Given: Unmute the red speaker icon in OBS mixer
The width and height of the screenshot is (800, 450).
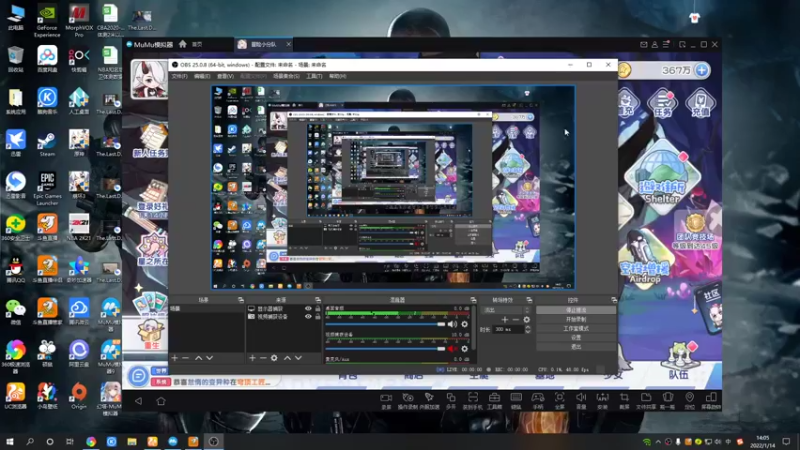Looking at the screenshot, I should 452,348.
